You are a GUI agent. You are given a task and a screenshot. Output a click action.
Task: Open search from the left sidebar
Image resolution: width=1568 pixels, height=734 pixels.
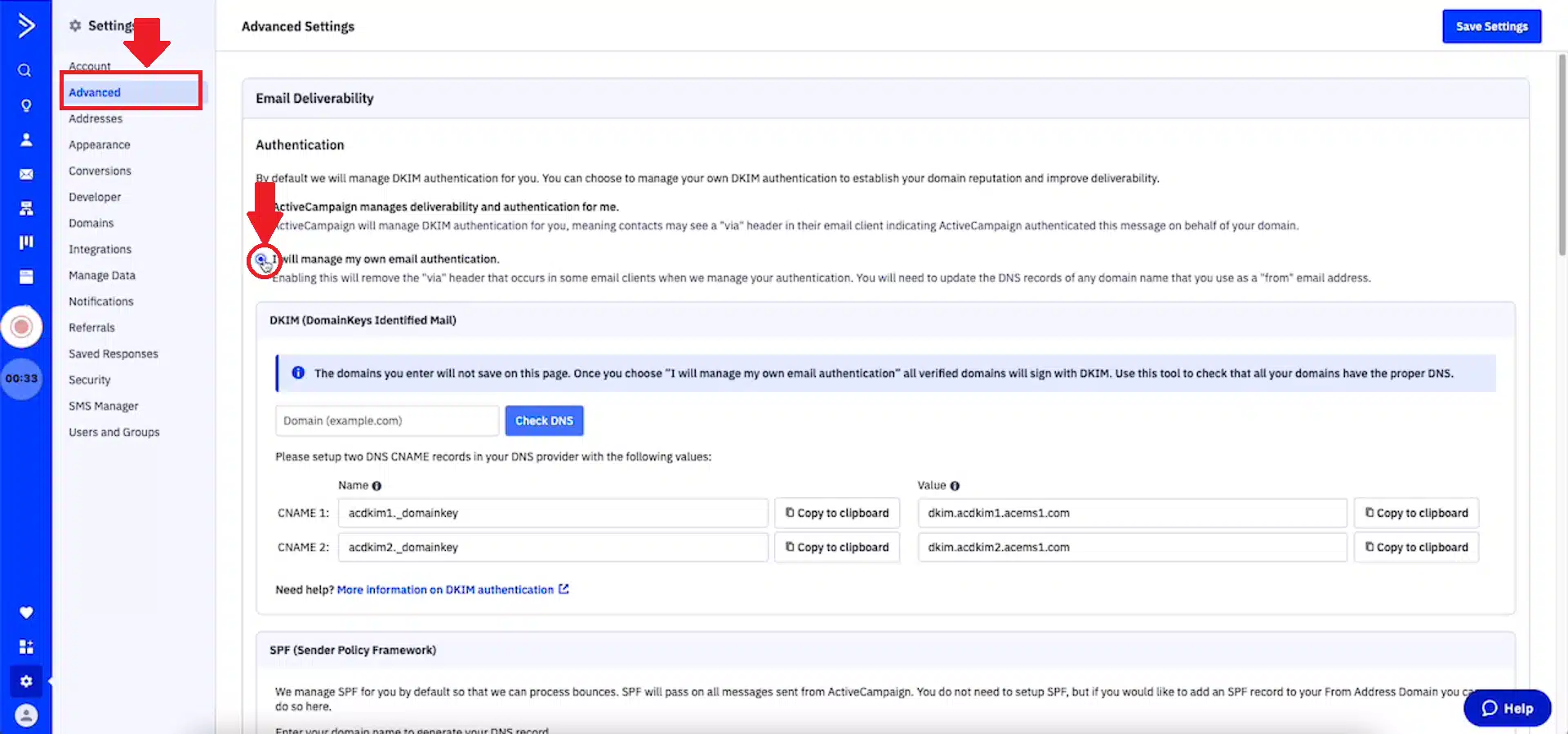coord(25,71)
